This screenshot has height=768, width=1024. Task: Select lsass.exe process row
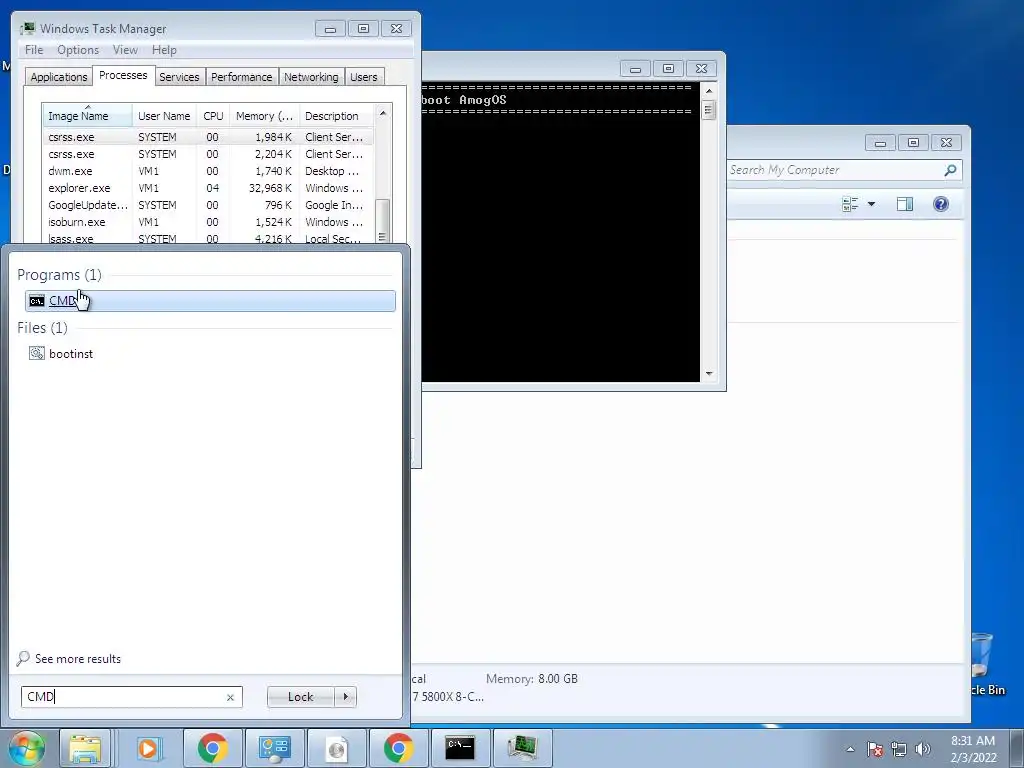pyautogui.click(x=208, y=238)
